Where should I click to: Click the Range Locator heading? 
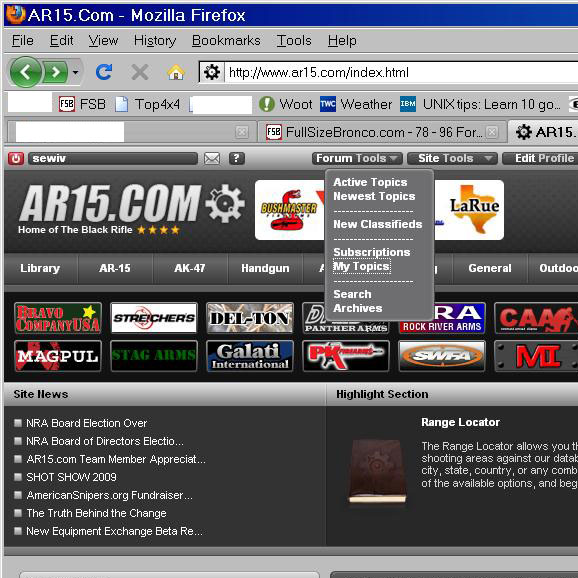pos(460,422)
